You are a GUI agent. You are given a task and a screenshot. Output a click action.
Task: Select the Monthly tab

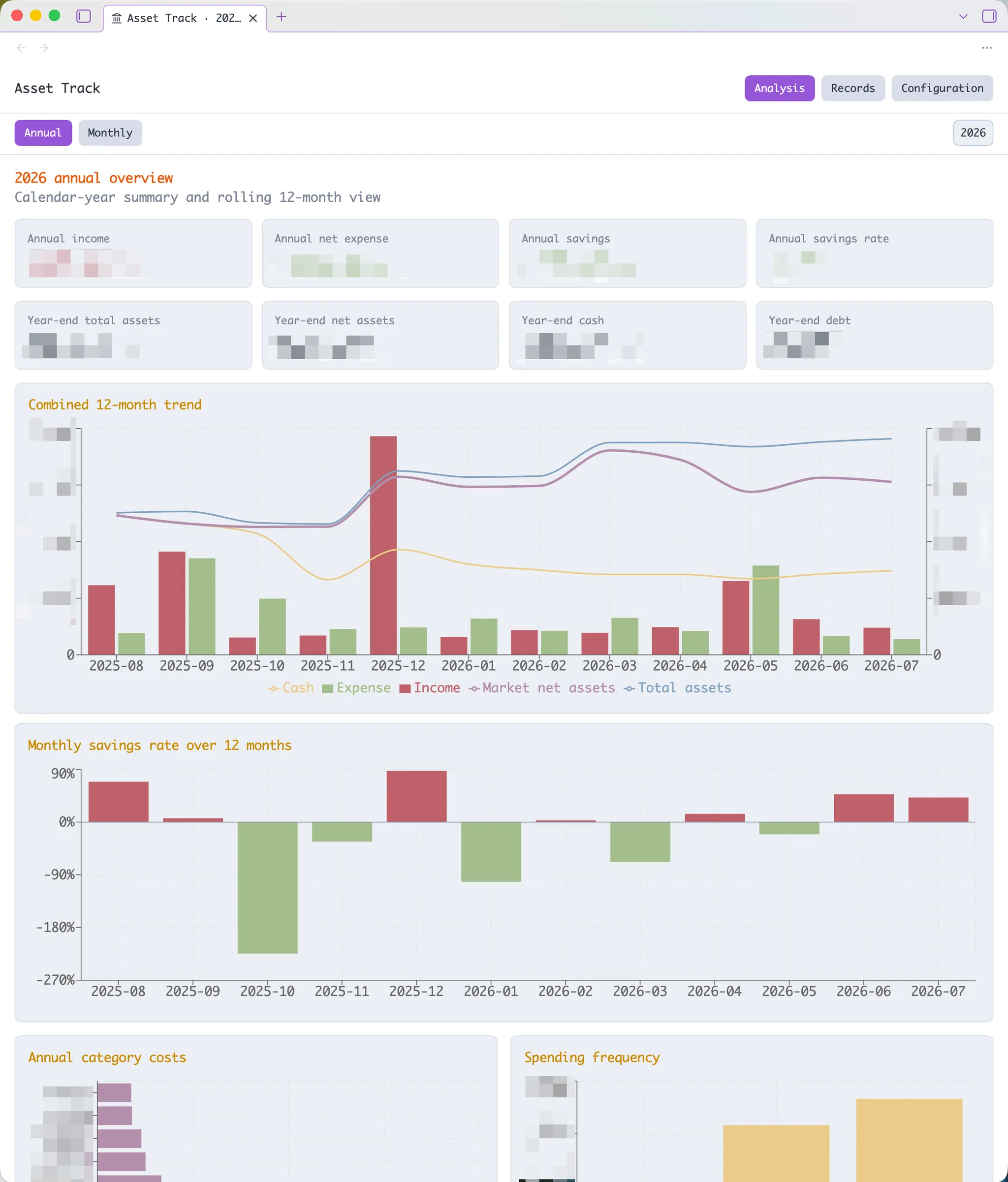click(110, 133)
